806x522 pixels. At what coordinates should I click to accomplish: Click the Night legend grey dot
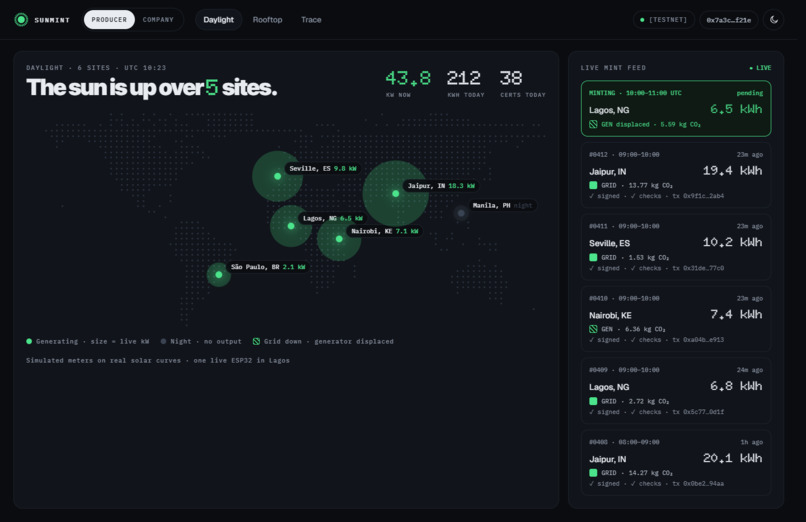163,341
